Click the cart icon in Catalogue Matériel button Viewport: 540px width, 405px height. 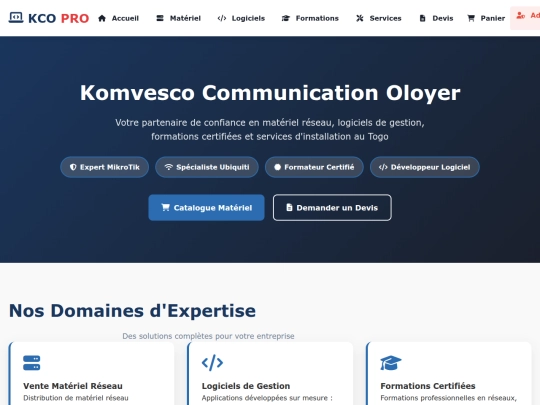click(x=166, y=208)
